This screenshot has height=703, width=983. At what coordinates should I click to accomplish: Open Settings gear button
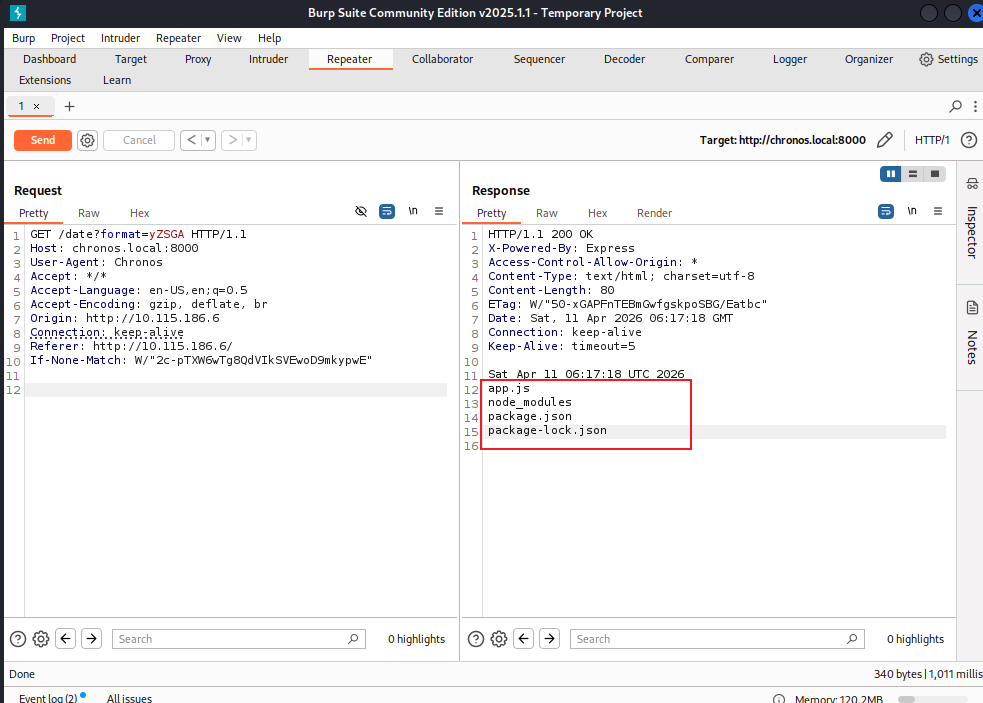tap(949, 59)
